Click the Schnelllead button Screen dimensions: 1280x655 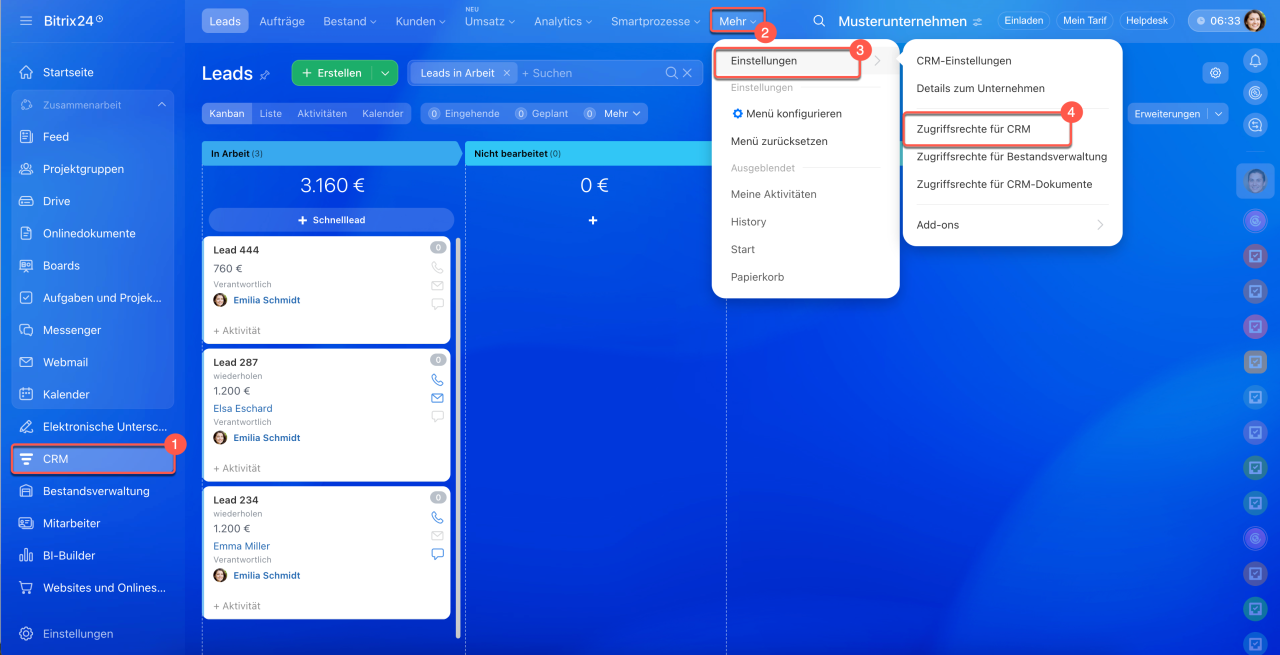[331, 220]
